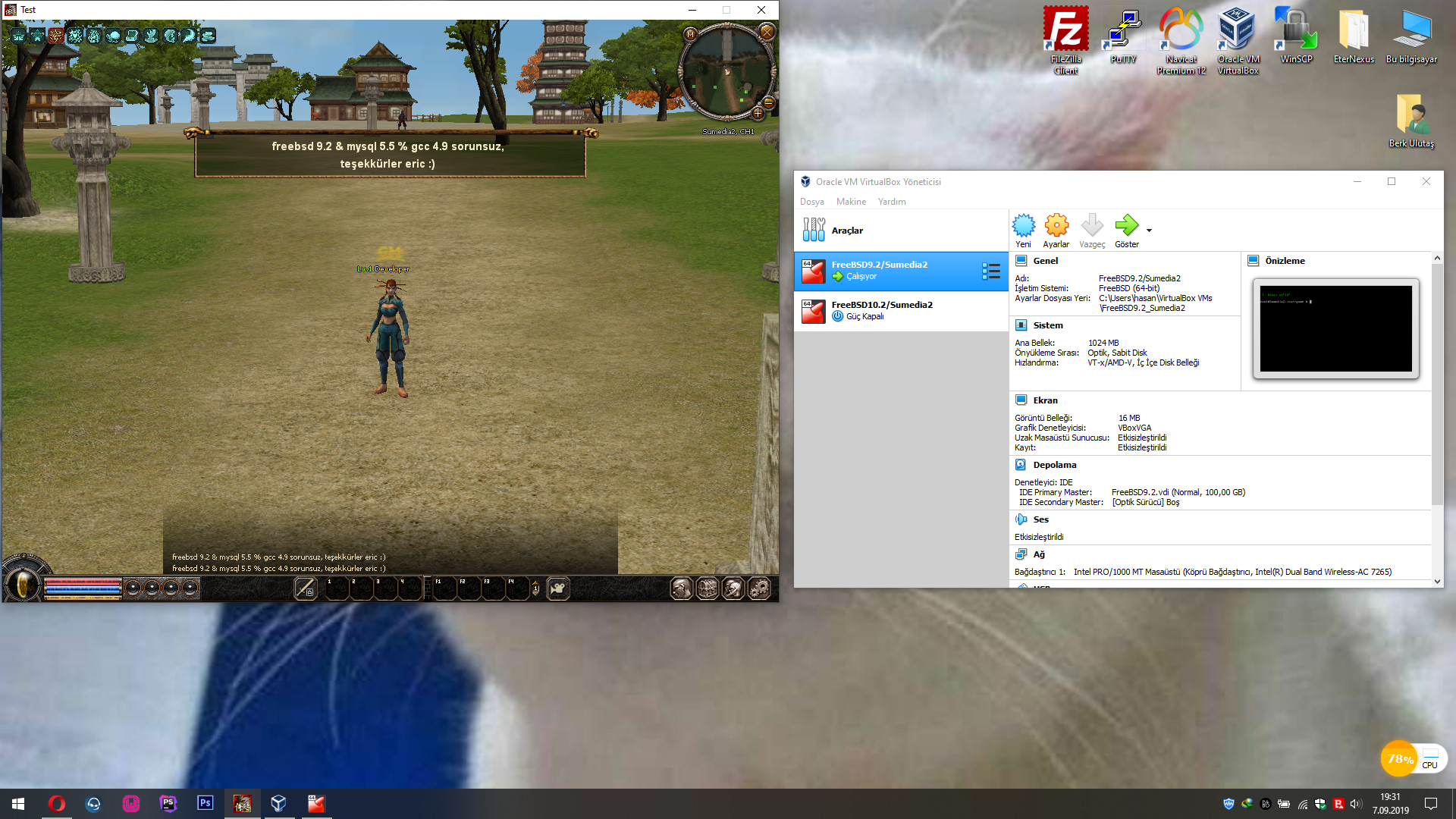1456x819 pixels.
Task: Open the notification center icon
Action: (1431, 804)
